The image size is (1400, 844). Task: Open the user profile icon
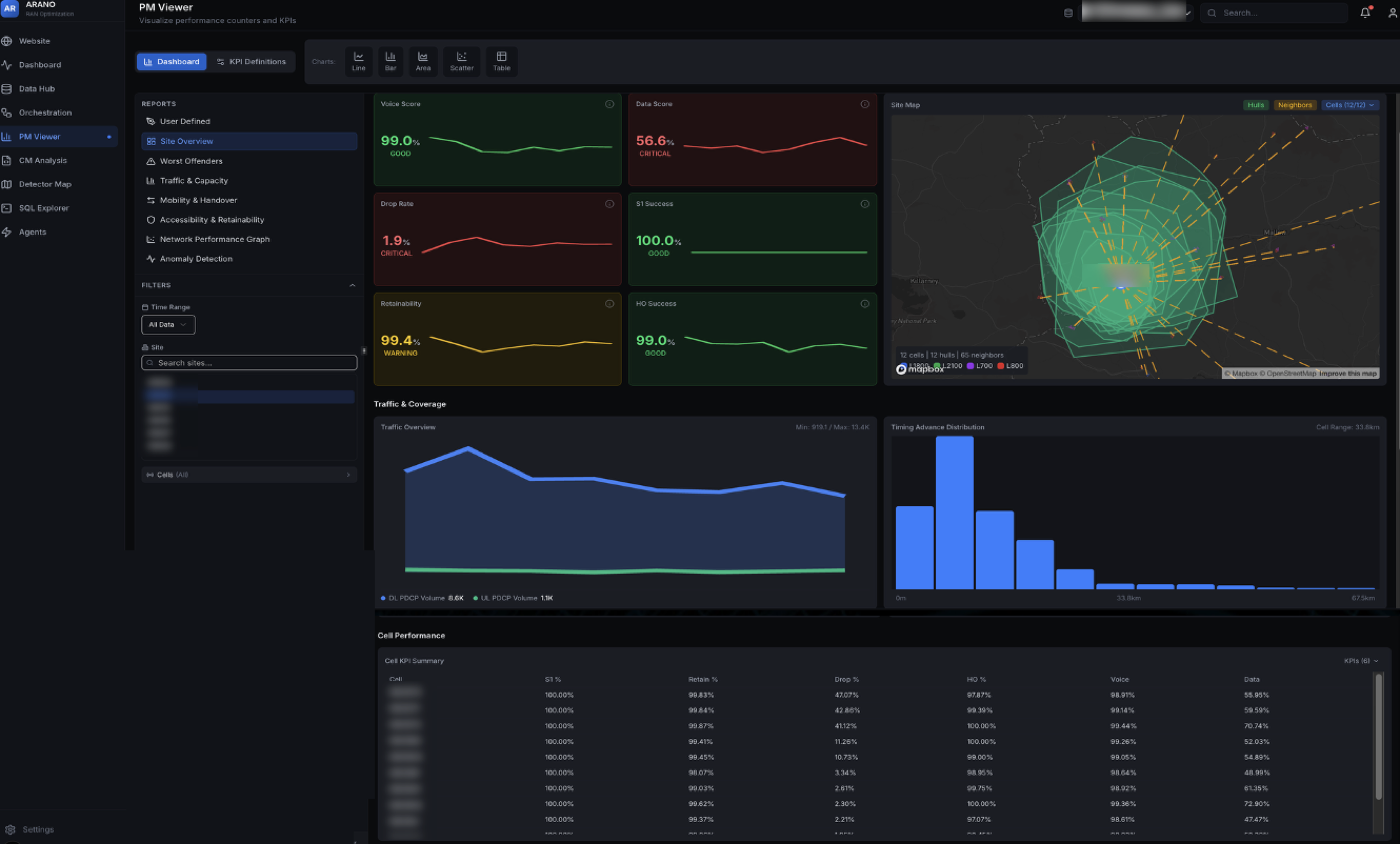(1390, 13)
